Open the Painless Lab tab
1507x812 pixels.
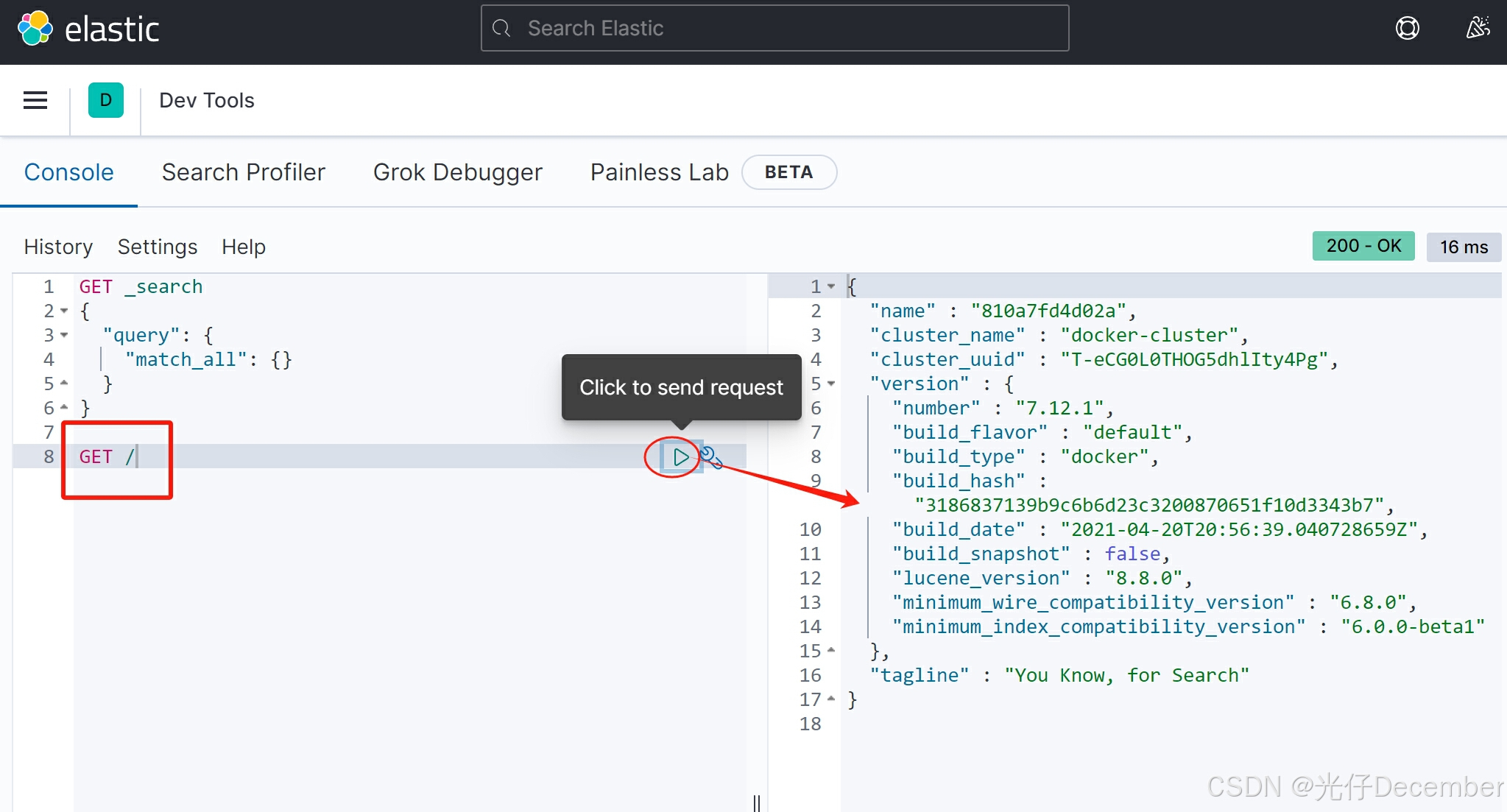coord(659,172)
